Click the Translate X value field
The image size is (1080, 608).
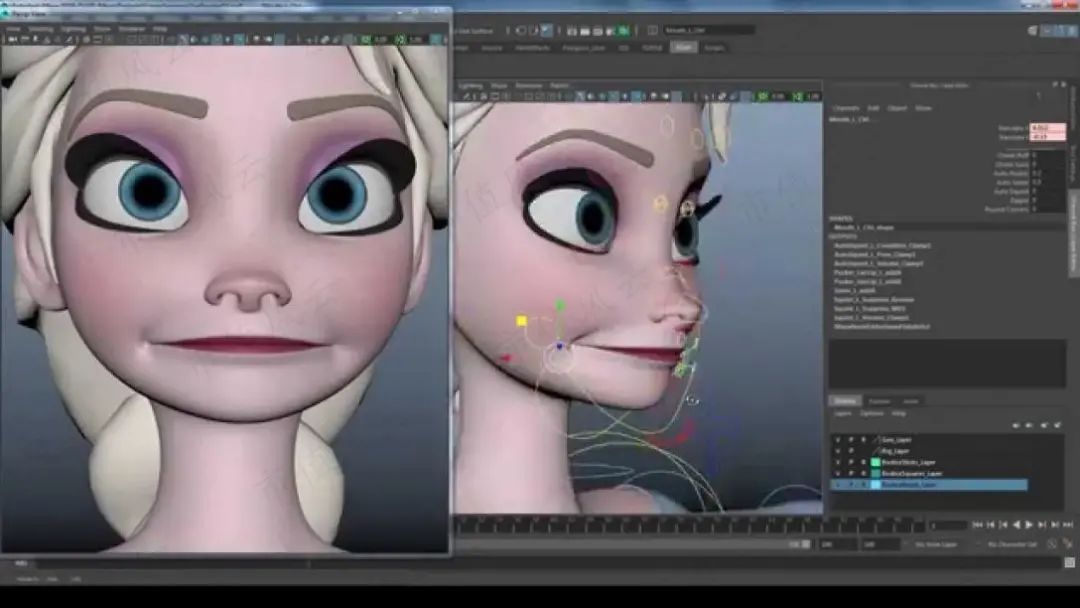[1047, 128]
